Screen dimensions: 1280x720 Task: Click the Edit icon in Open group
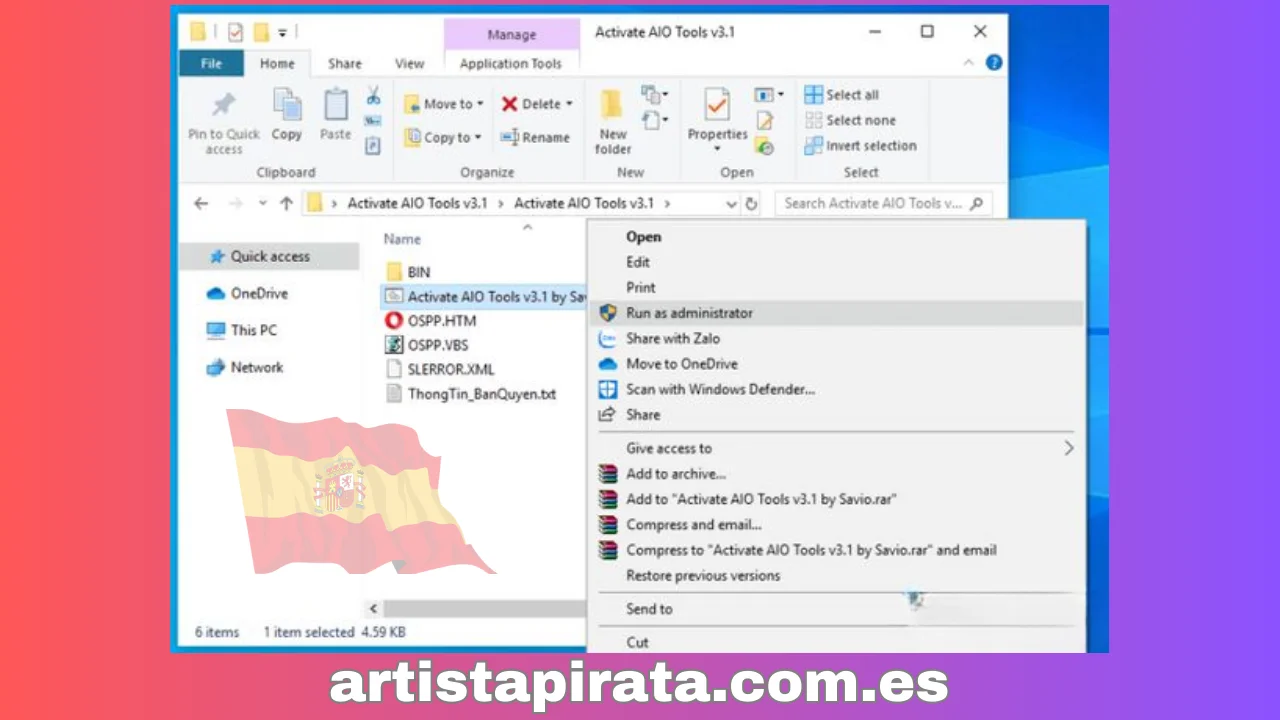tap(765, 121)
